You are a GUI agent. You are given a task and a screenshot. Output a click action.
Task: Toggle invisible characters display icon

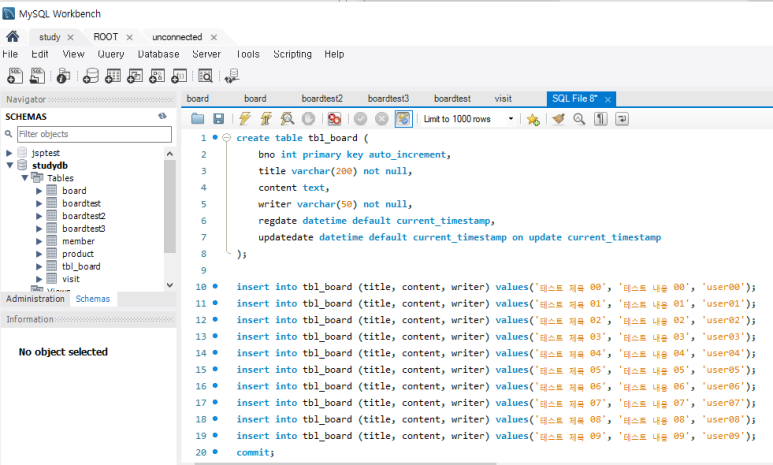tap(600, 119)
